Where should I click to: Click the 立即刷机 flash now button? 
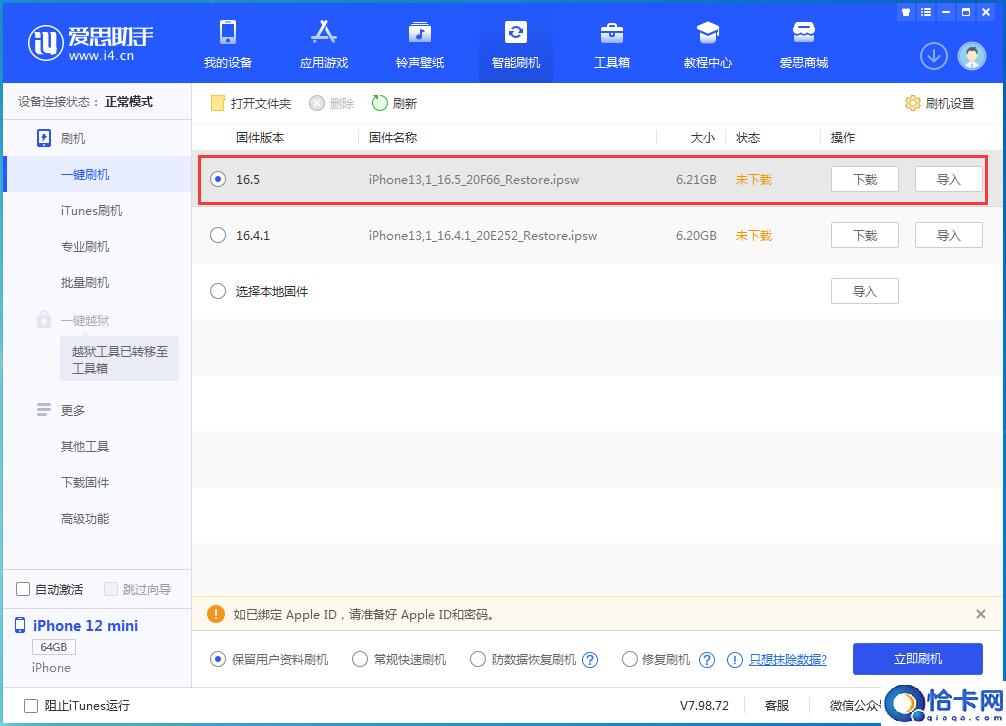click(917, 659)
